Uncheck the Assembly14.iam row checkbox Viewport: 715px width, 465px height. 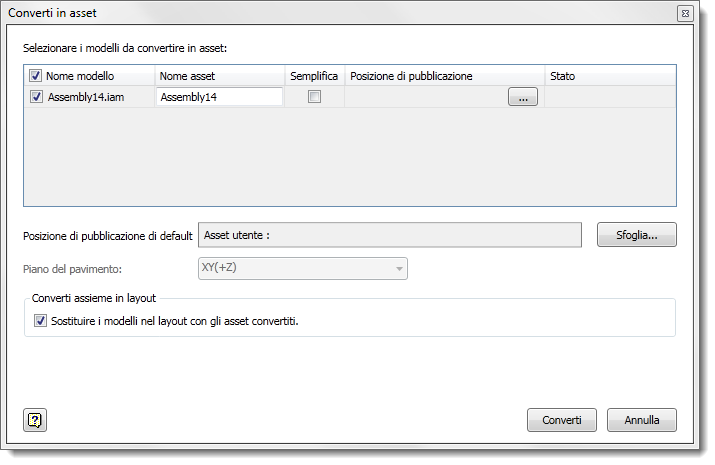pos(36,97)
